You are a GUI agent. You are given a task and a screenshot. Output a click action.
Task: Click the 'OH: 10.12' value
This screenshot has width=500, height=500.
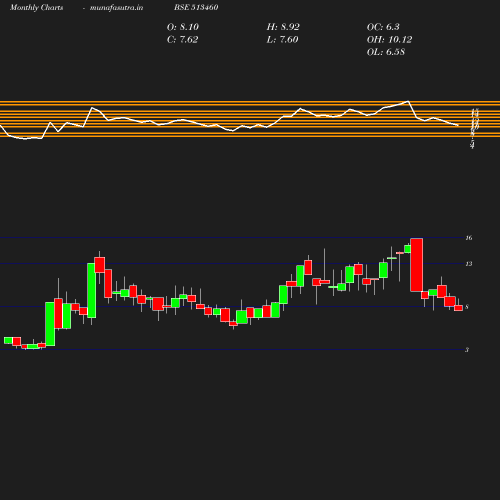pyautogui.click(x=389, y=40)
